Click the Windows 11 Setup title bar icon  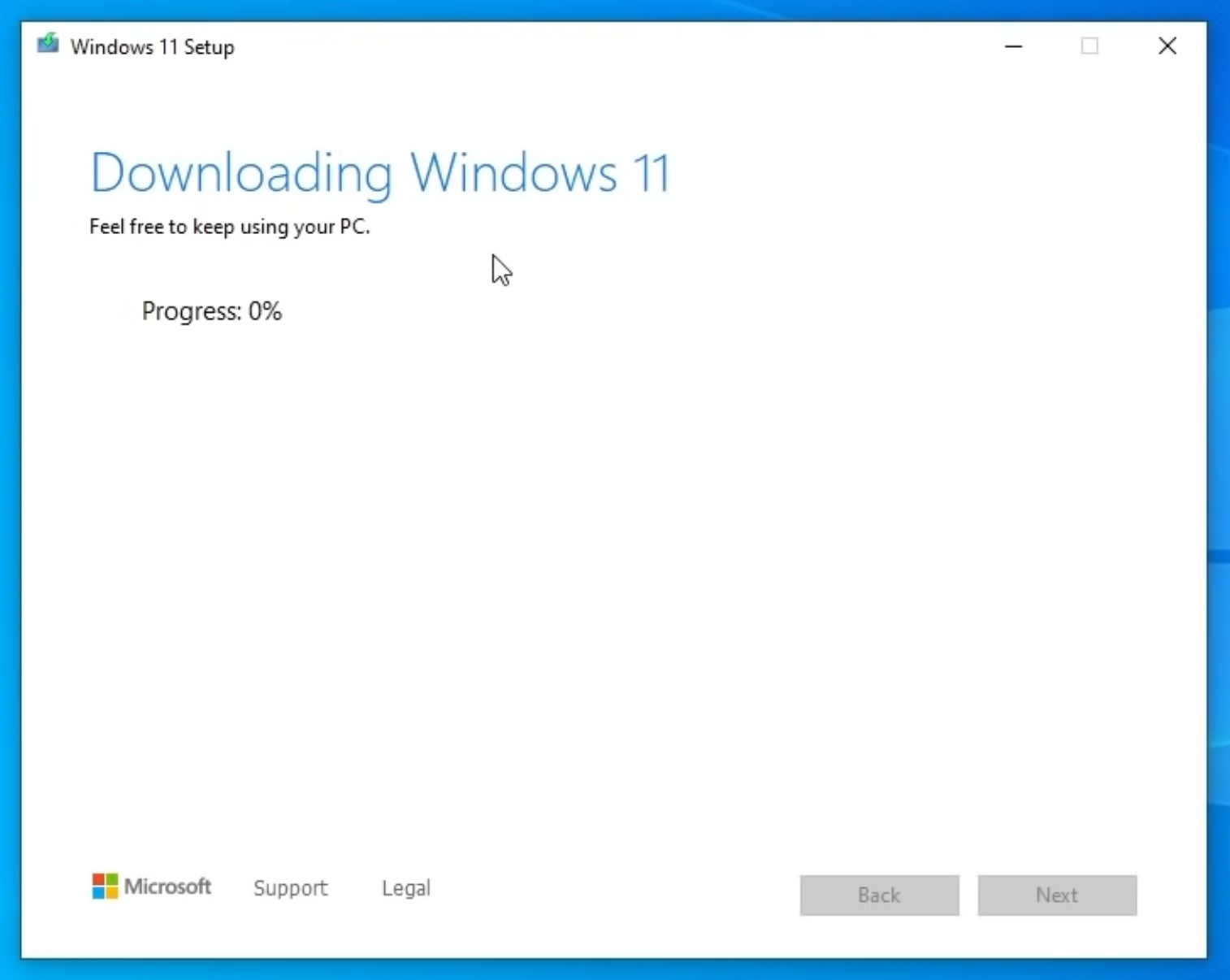[48, 44]
